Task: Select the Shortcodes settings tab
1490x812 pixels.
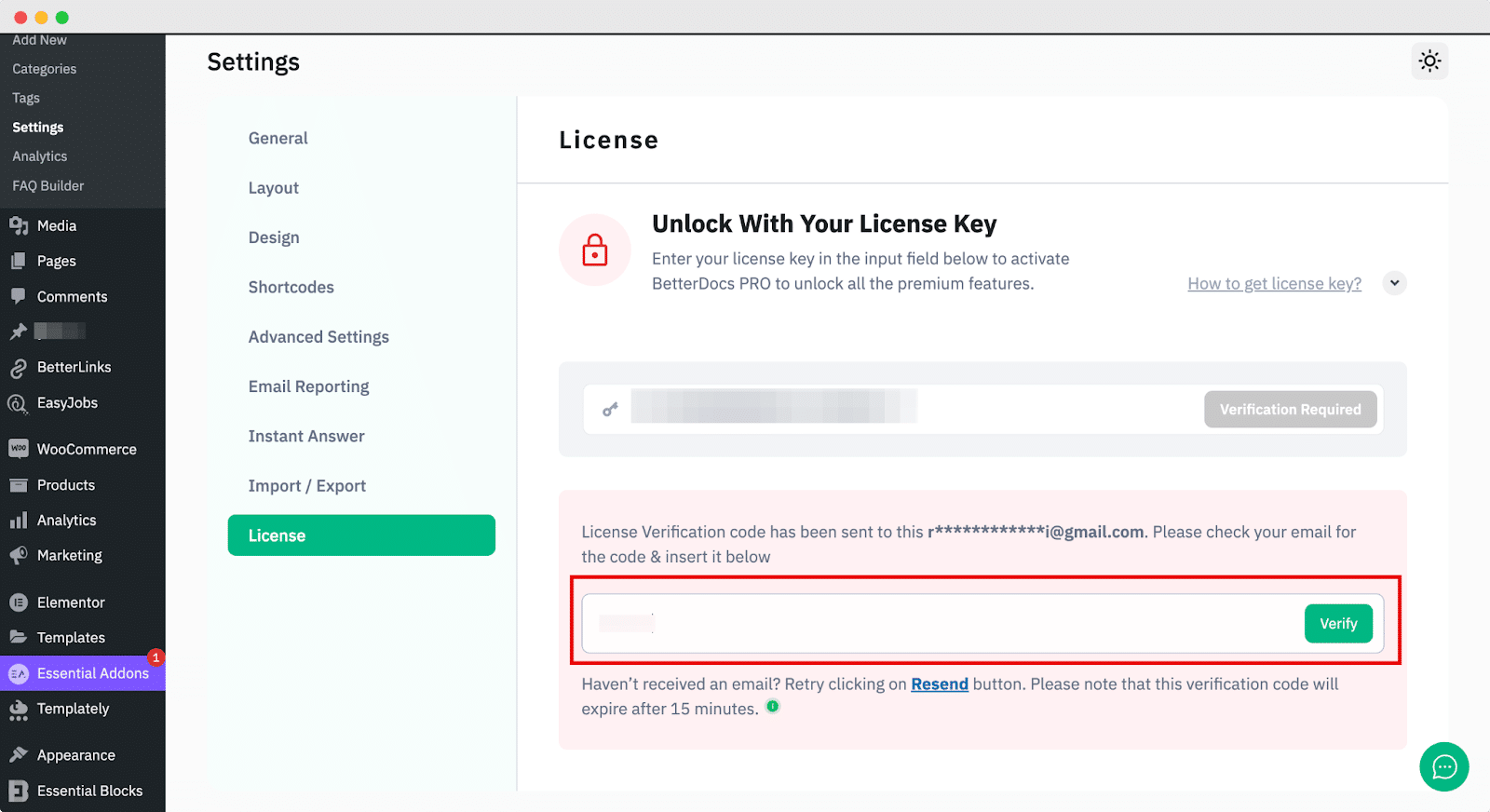Action: click(291, 287)
